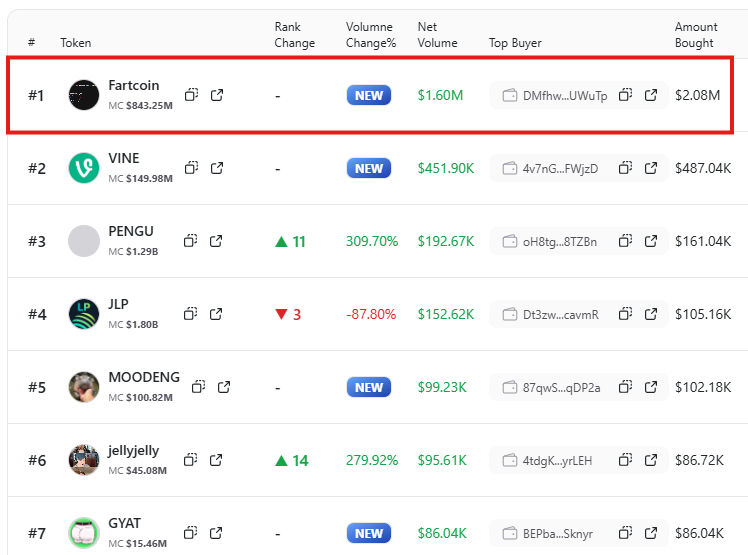Image resolution: width=748 pixels, height=555 pixels.
Task: Open MOODENG token external link
Action: tap(224, 387)
